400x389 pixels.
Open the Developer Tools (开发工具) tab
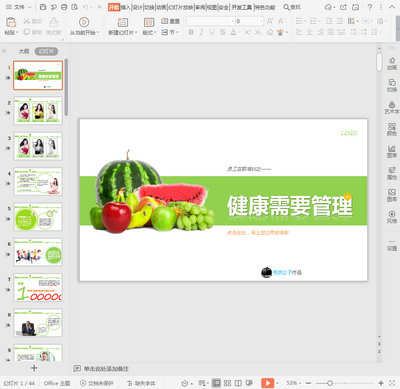point(242,7)
